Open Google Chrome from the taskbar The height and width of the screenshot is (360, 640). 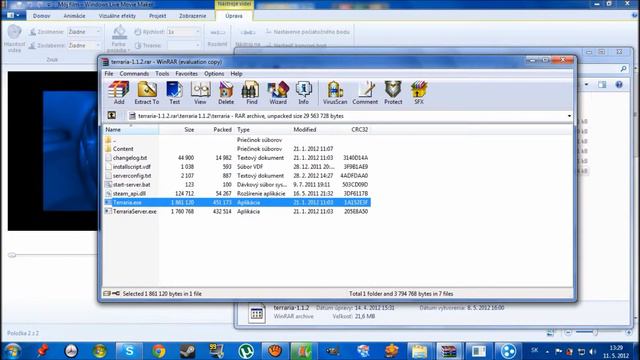click(x=159, y=351)
